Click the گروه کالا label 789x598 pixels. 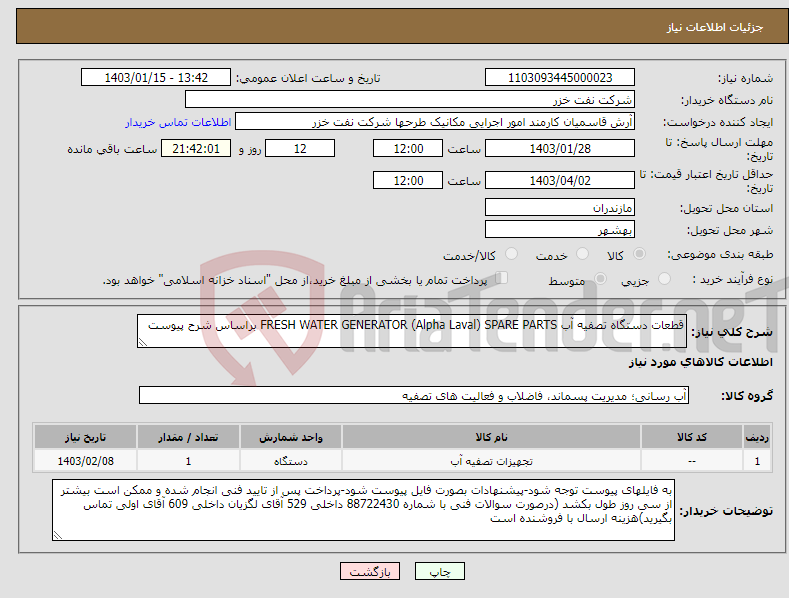coord(747,396)
